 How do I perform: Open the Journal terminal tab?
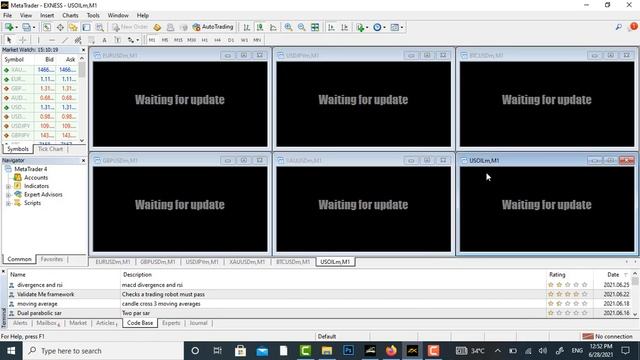coord(198,323)
